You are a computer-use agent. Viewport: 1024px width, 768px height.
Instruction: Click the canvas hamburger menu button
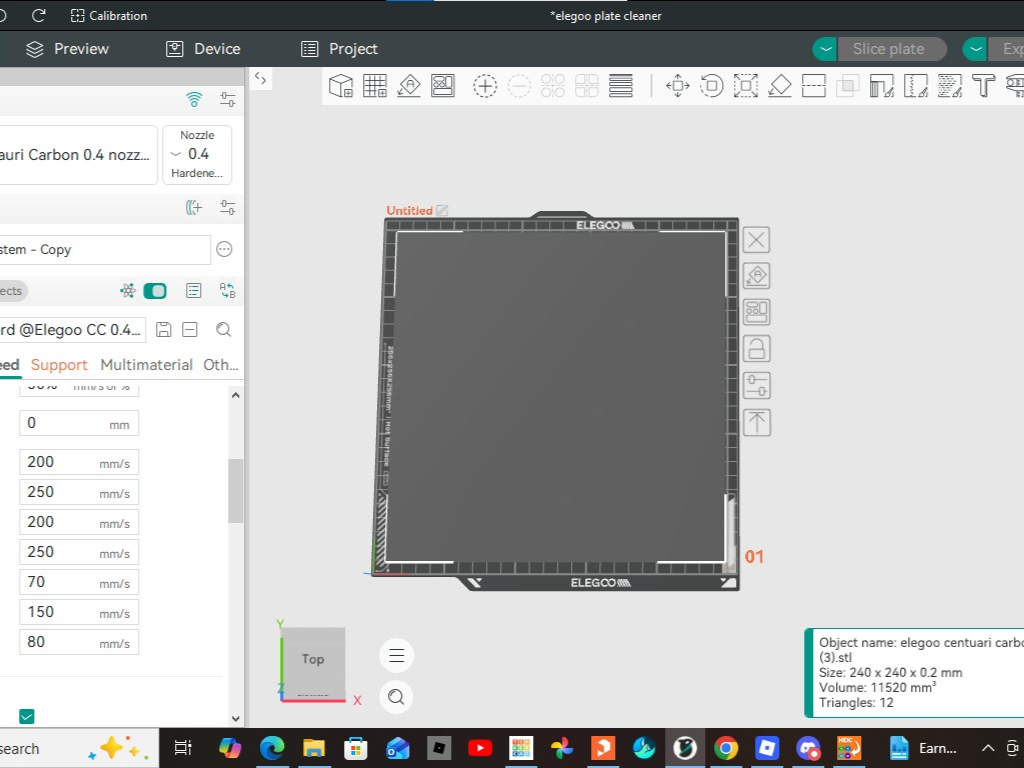pos(396,656)
